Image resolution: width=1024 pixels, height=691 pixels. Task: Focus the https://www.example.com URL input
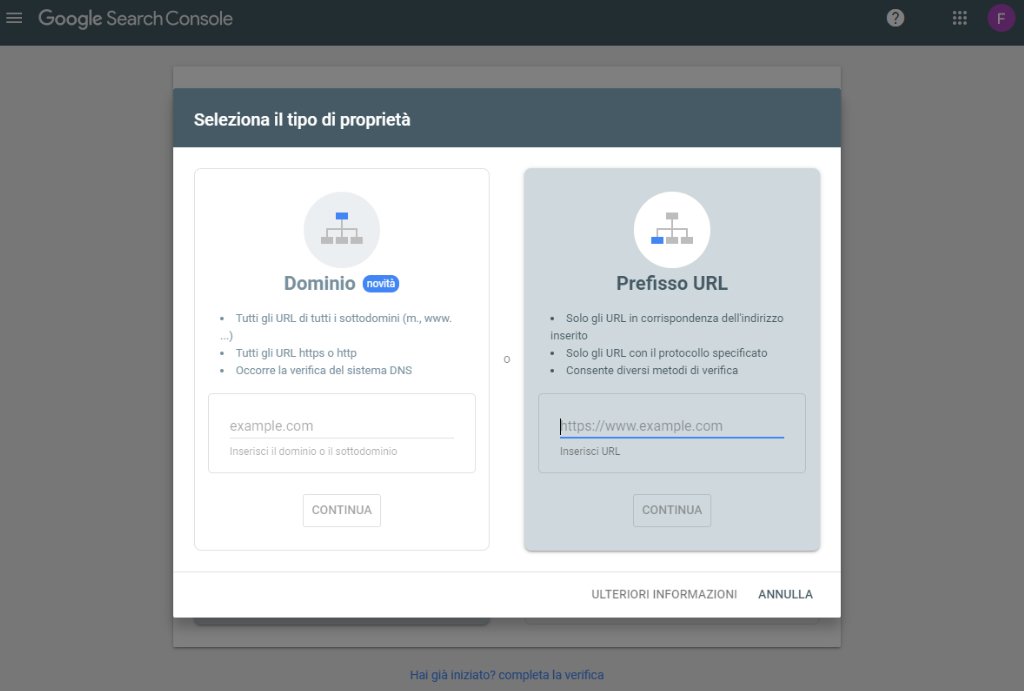671,426
